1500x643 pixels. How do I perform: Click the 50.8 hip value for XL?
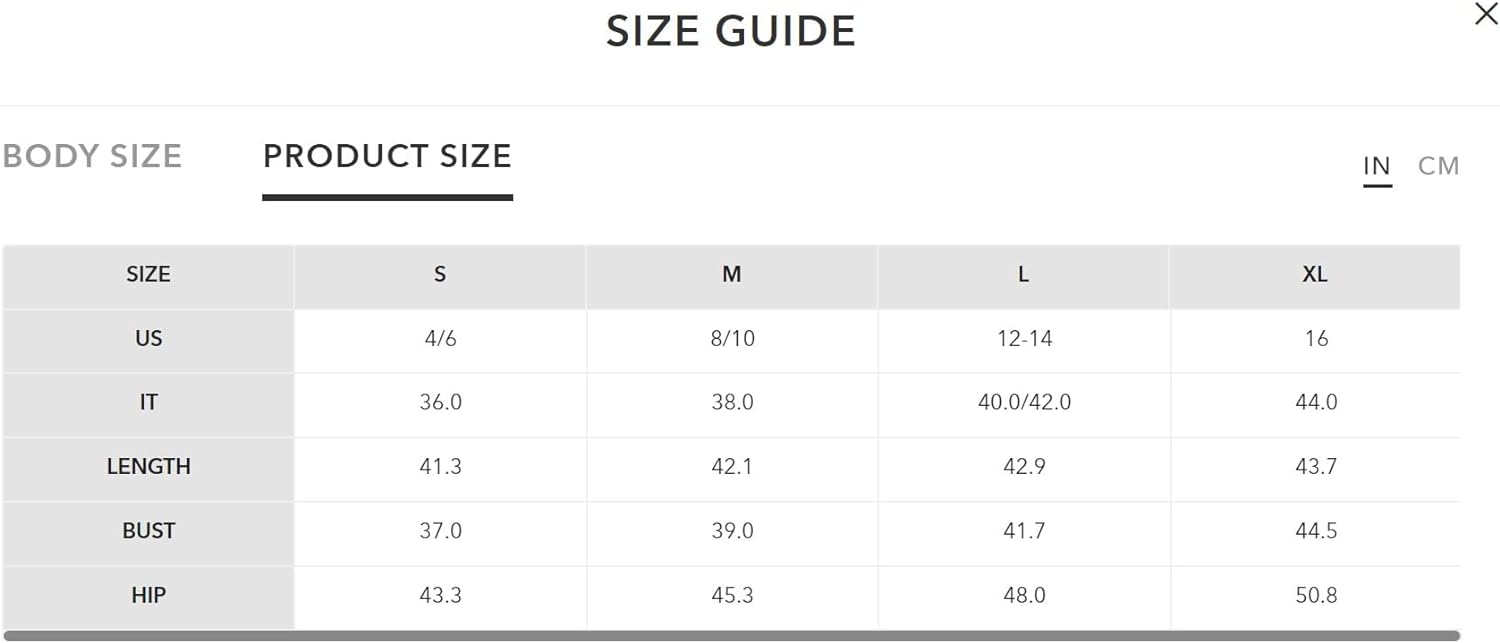pyautogui.click(x=1315, y=595)
